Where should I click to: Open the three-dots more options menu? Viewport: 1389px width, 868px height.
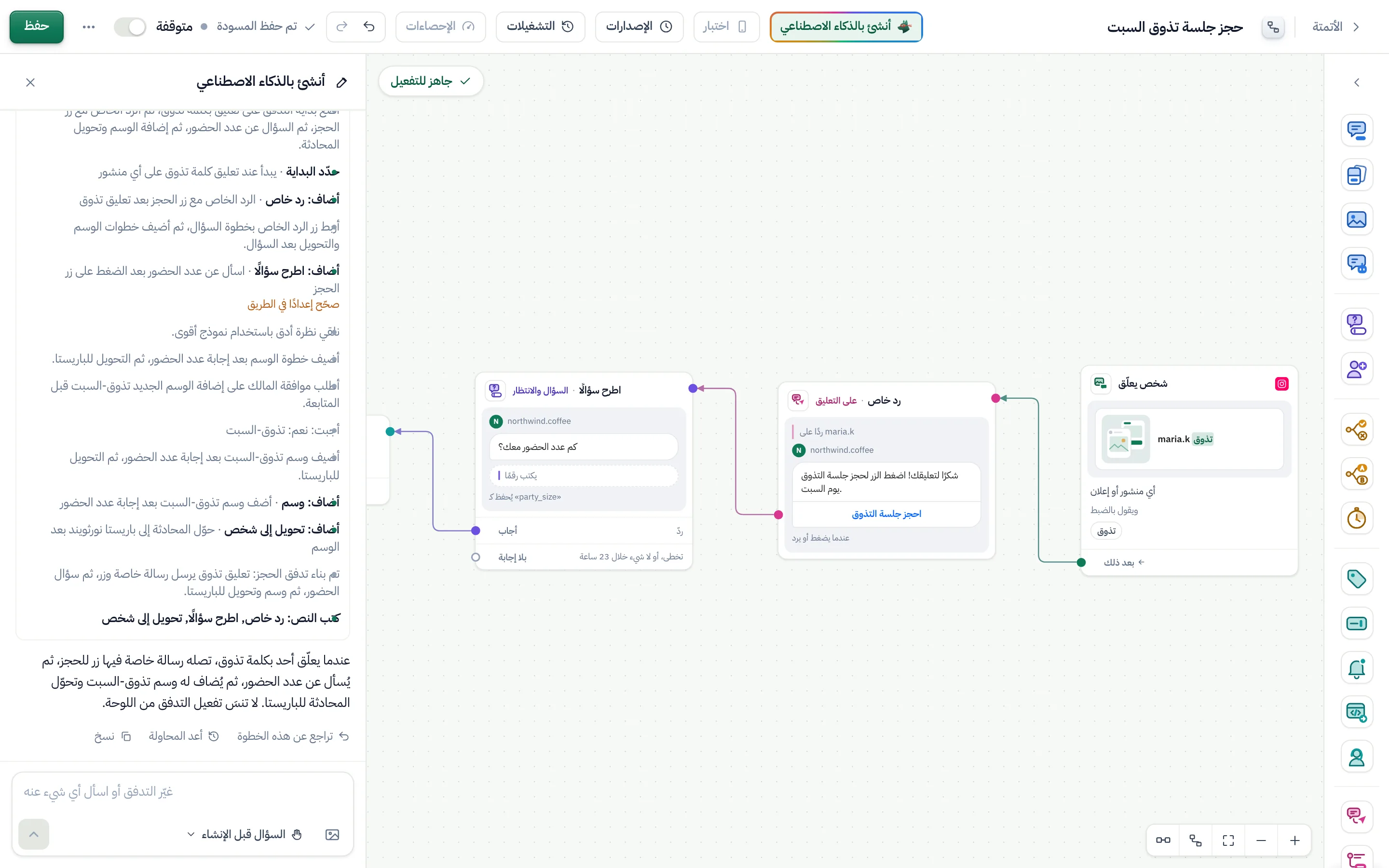coord(88,27)
